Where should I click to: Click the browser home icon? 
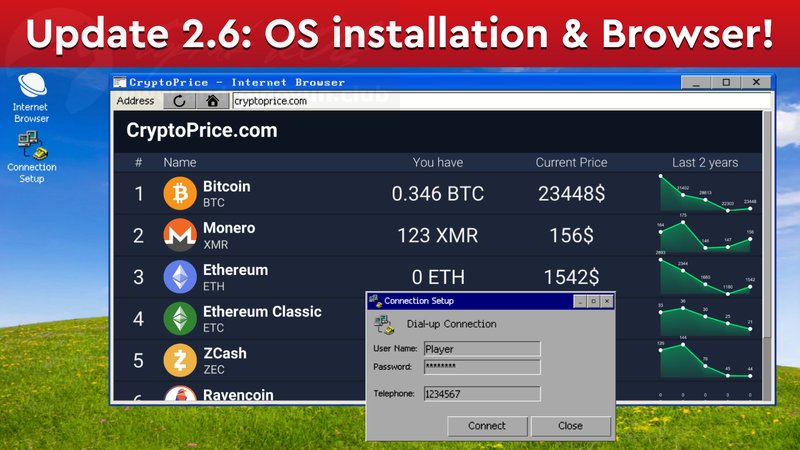point(211,101)
